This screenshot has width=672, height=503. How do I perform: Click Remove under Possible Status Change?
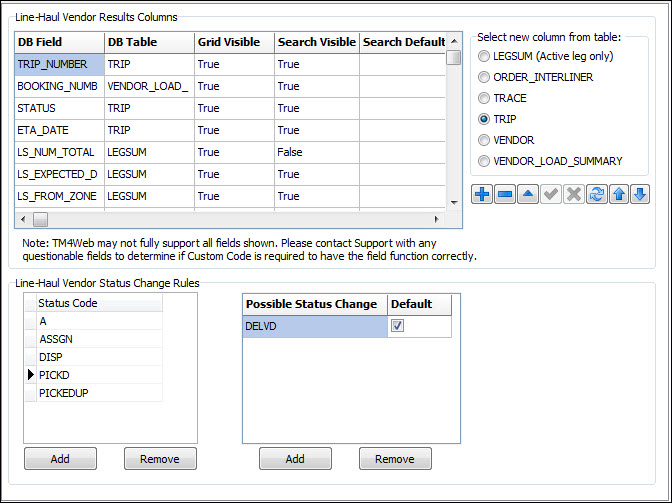pyautogui.click(x=395, y=459)
